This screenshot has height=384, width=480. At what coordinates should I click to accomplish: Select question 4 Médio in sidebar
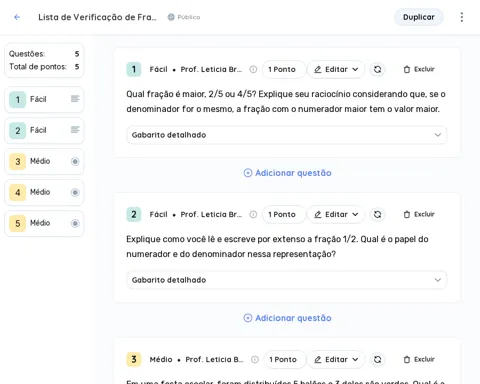44,192
